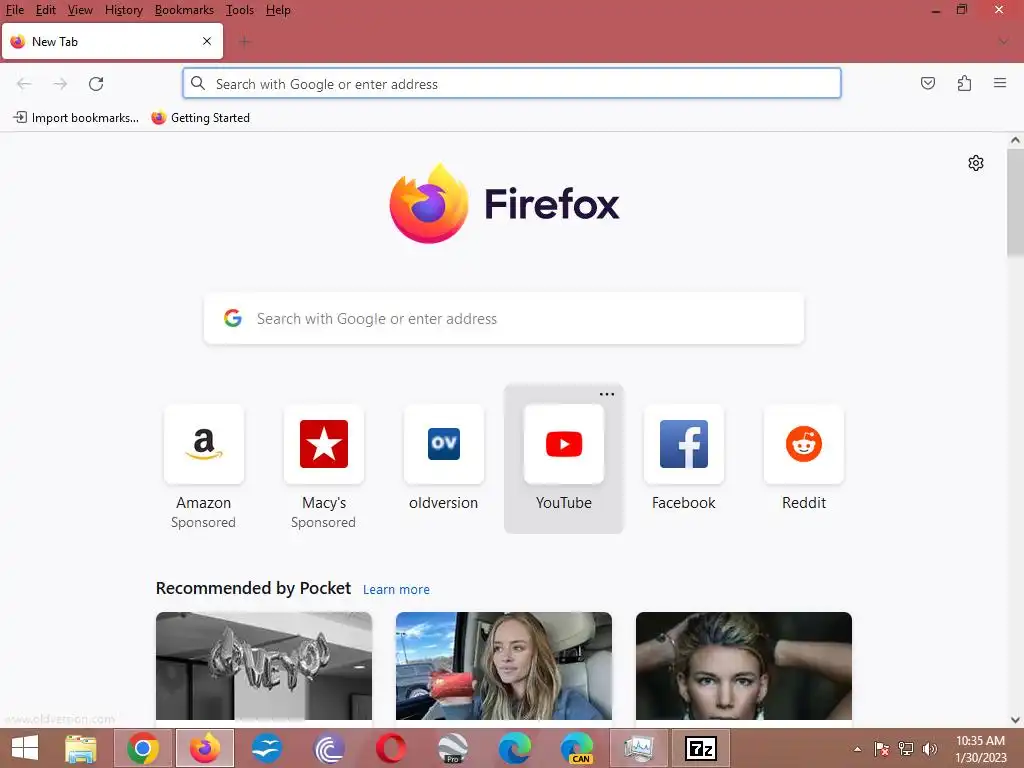Open the Save to Pocket button

click(x=928, y=83)
